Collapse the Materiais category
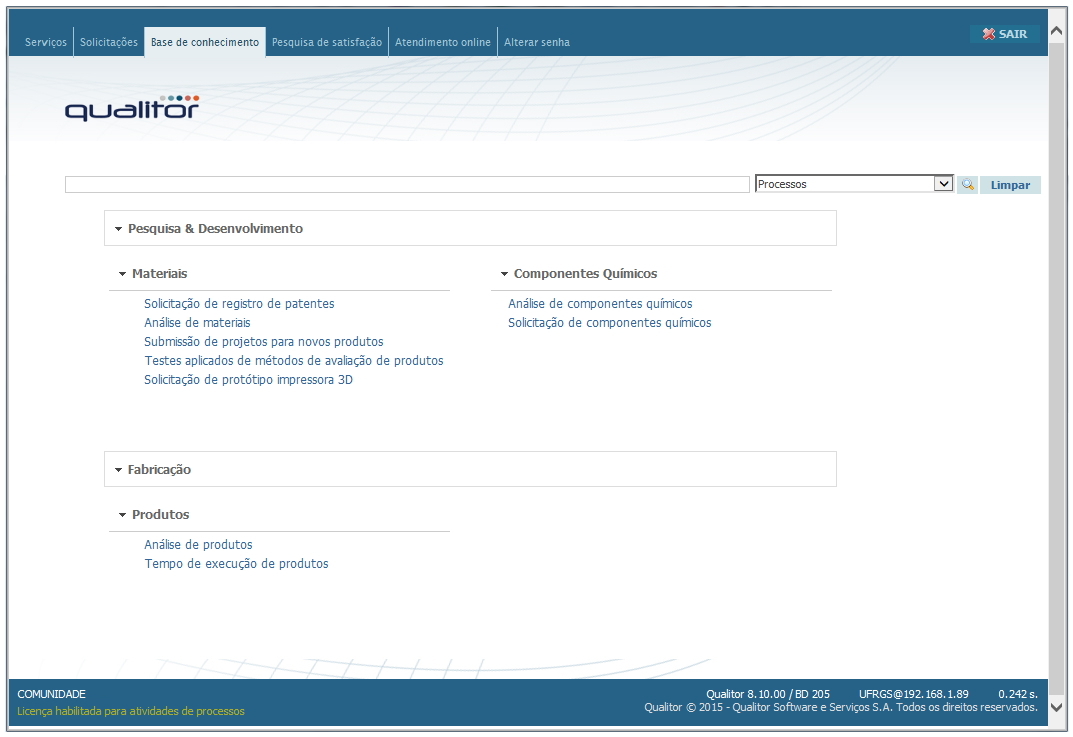Viewport: 1073px width, 737px height. click(122, 274)
